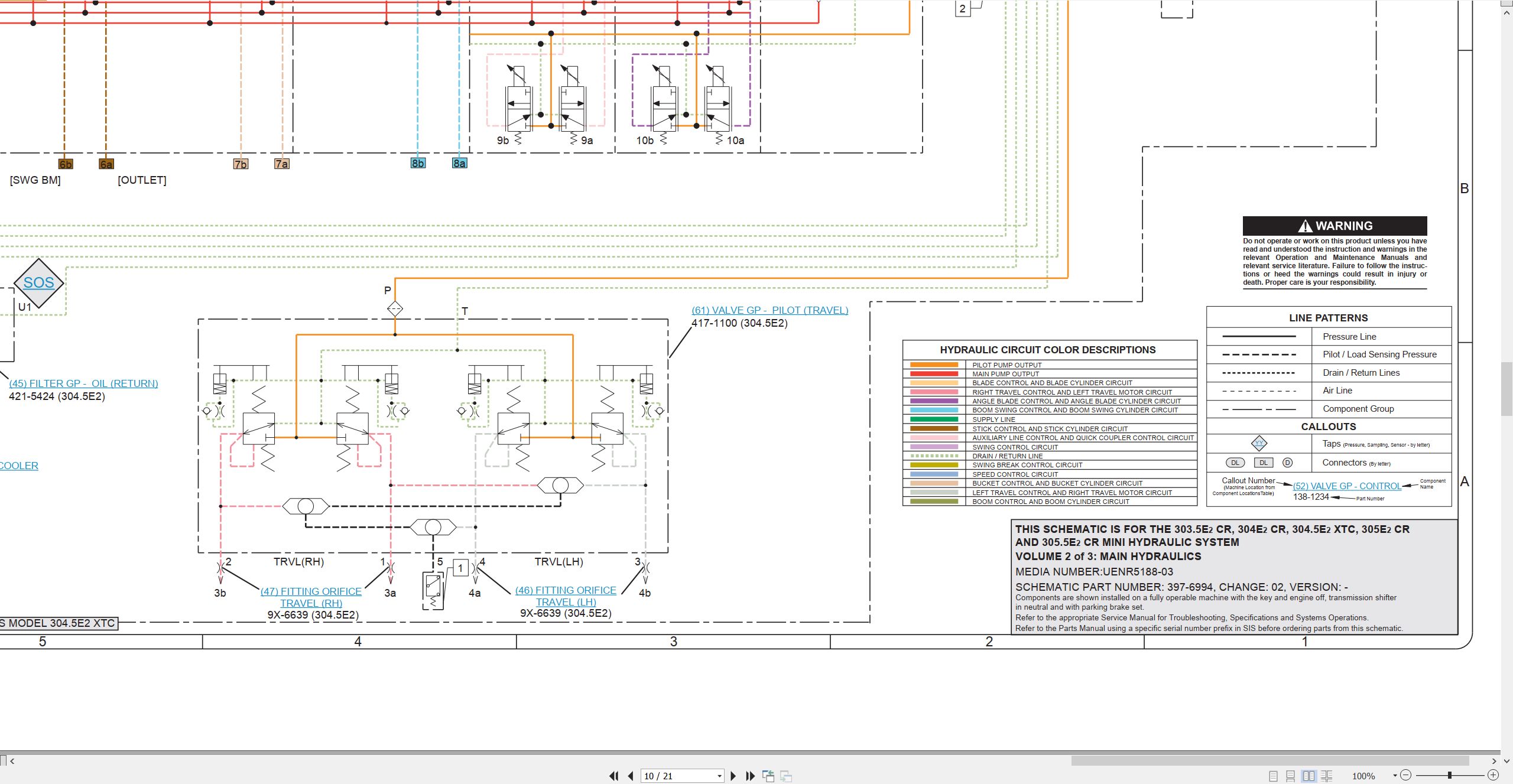Viewport: 1513px width, 784px height.
Task: Click the 6a brown port label
Action: click(106, 164)
